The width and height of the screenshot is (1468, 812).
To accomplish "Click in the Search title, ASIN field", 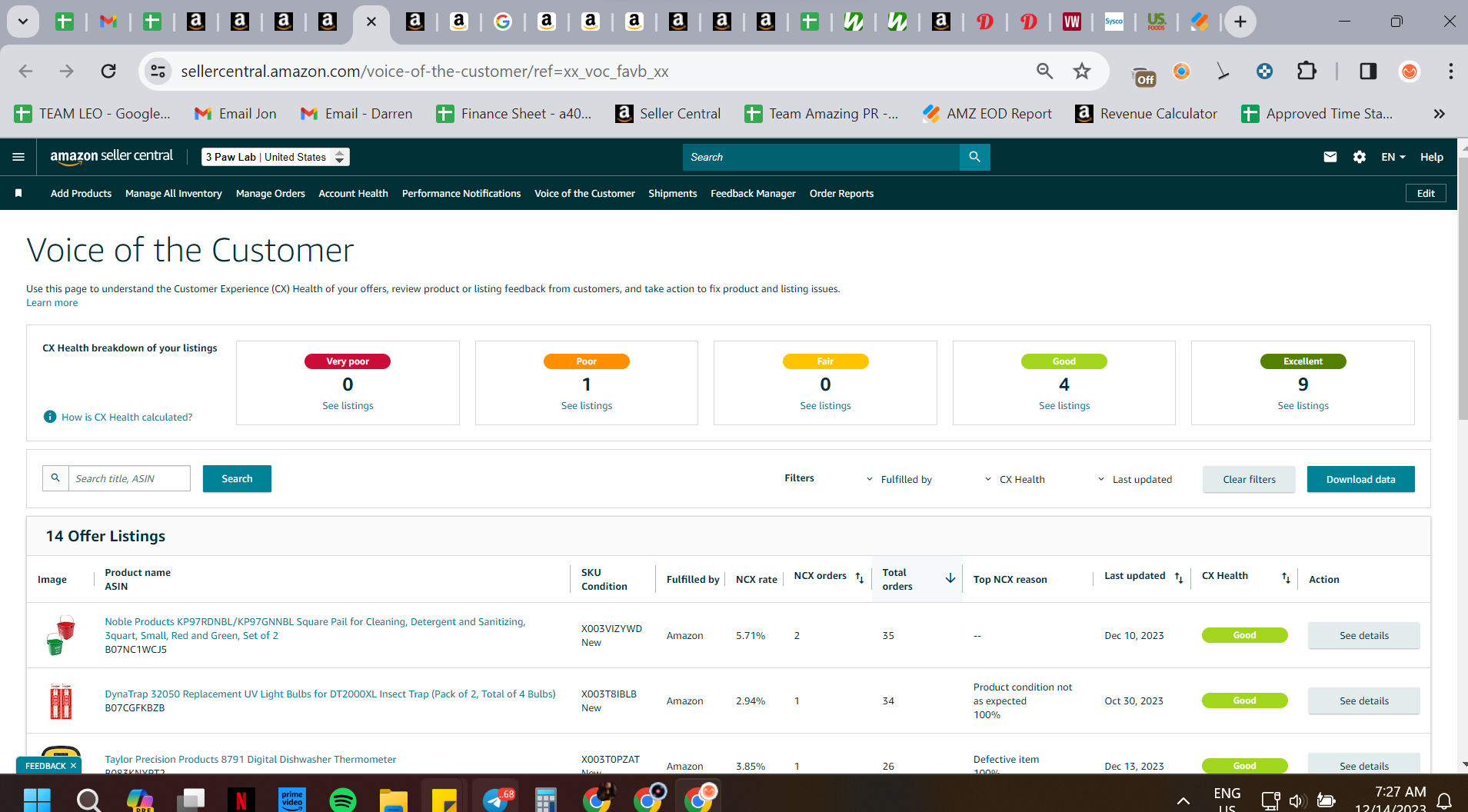I will click(x=129, y=478).
